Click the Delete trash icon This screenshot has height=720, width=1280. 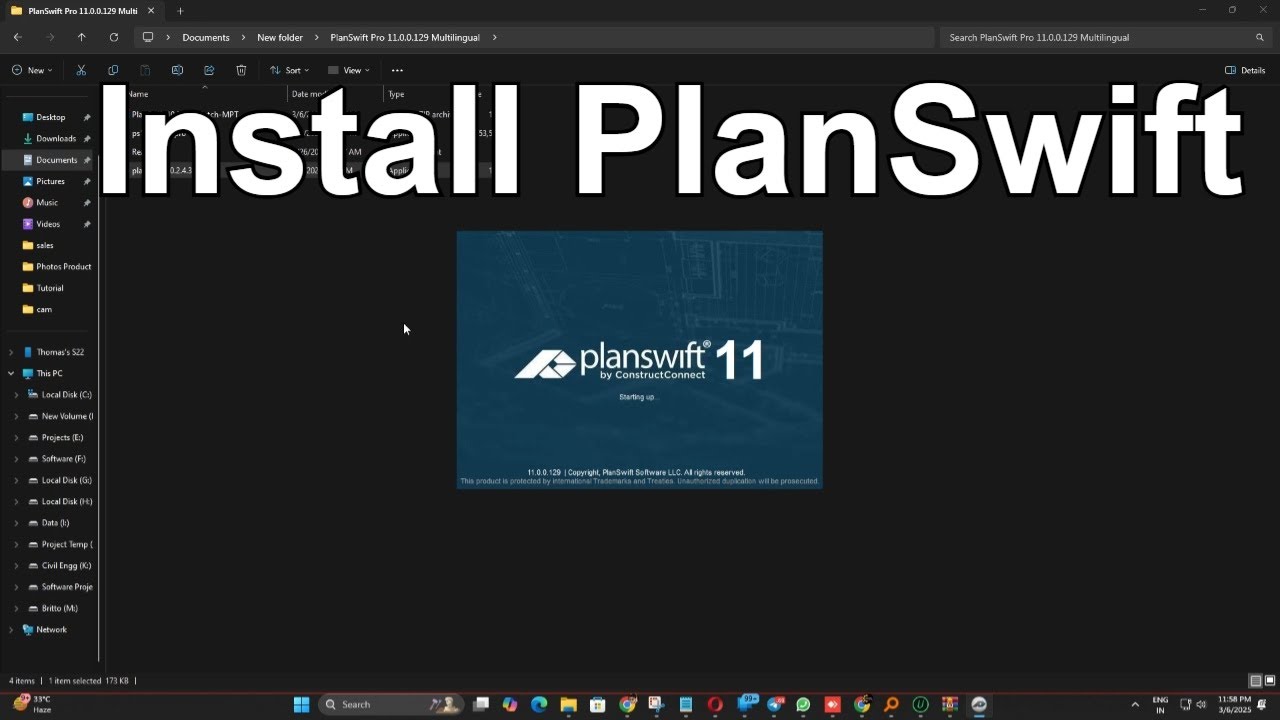(241, 70)
